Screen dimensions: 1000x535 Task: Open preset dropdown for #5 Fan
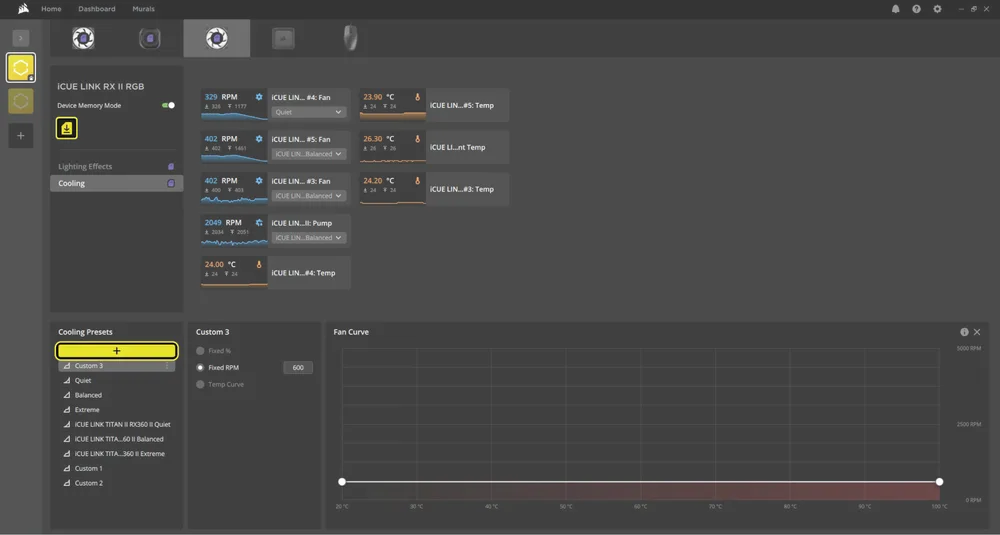tap(309, 154)
